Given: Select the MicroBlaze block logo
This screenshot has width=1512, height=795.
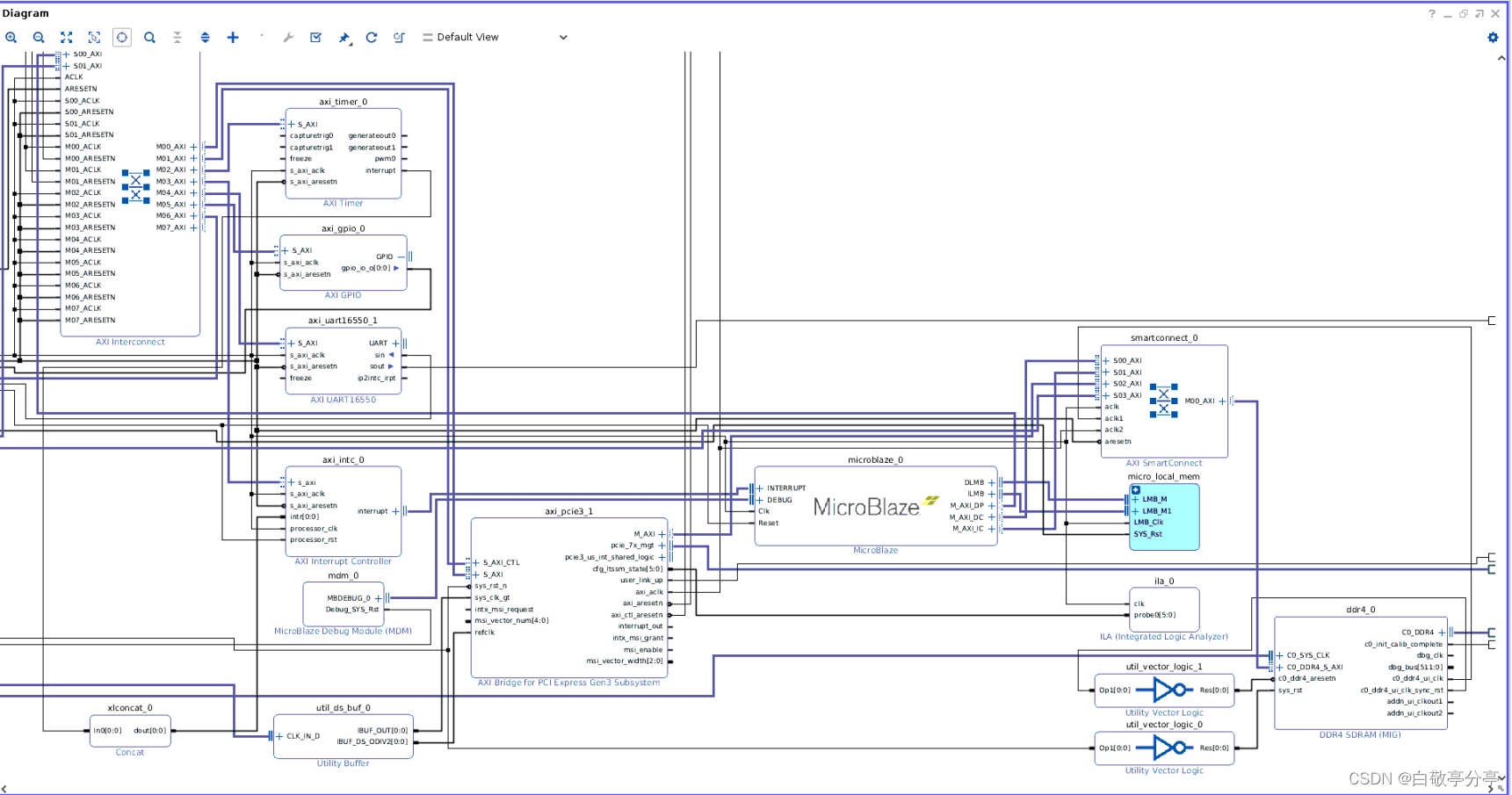Looking at the screenshot, I should [875, 506].
